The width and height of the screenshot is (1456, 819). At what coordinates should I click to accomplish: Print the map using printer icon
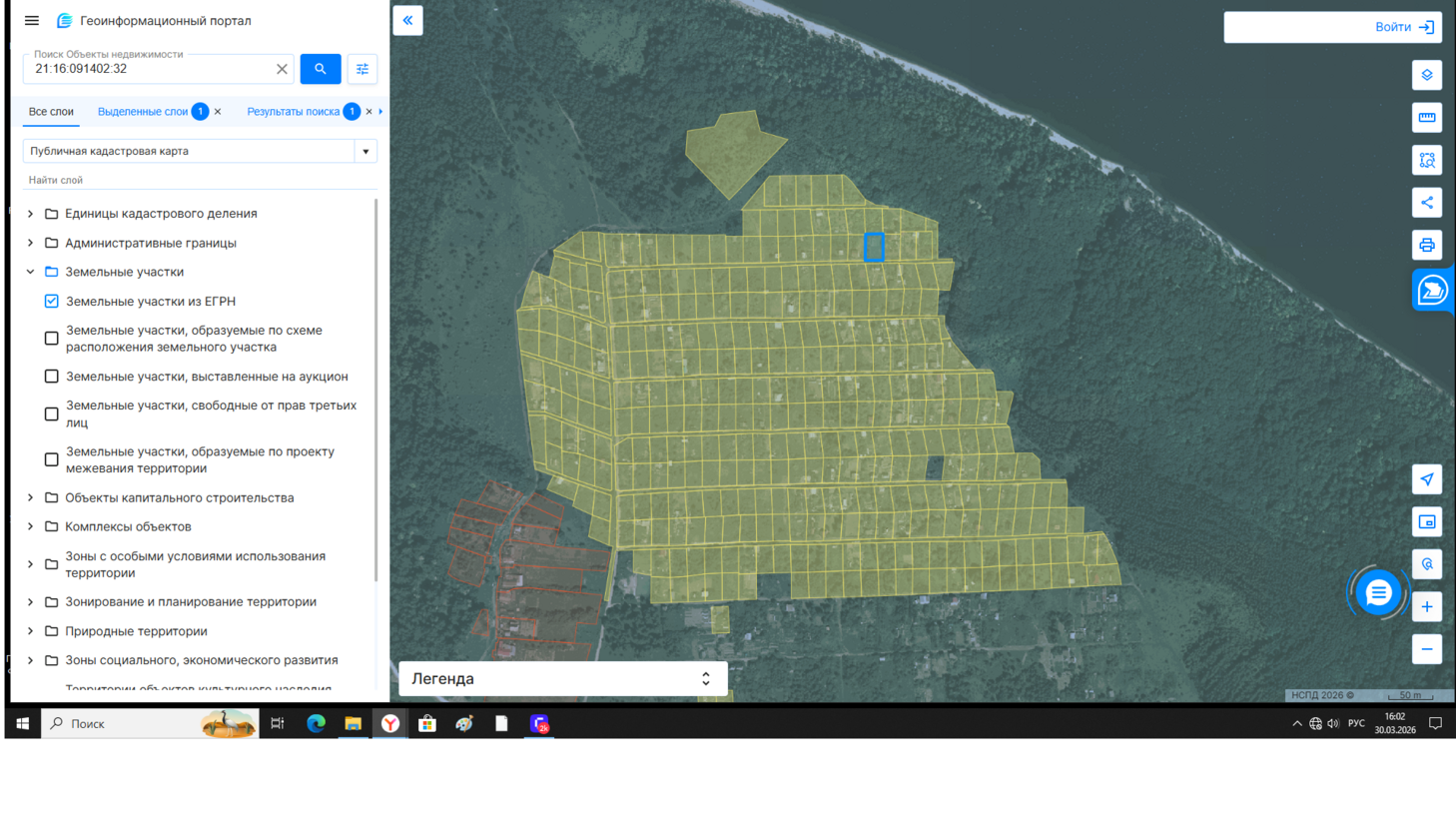1426,245
